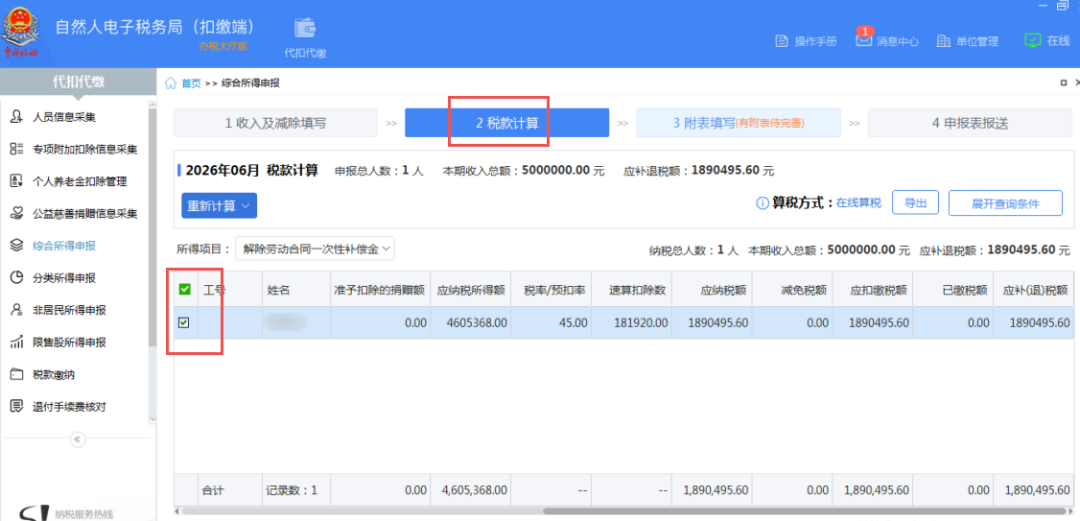
Task: Open 人员信息采集 in sidebar
Action: [x=64, y=117]
